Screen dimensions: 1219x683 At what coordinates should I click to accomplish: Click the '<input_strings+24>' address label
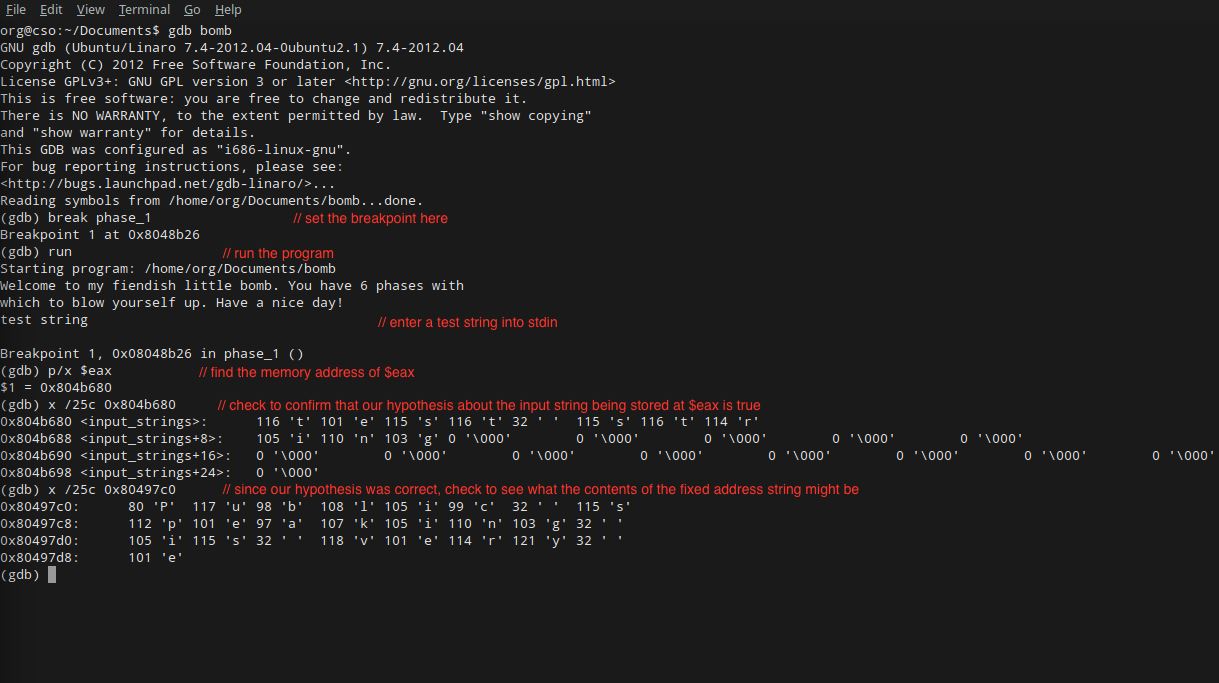coord(156,473)
